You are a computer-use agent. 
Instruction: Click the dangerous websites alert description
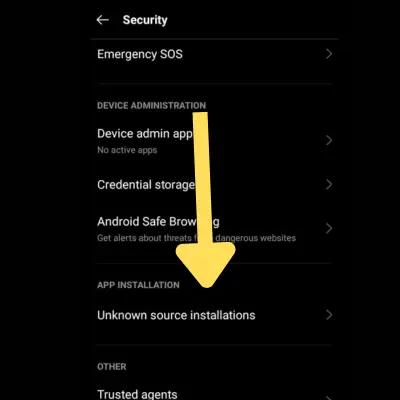[x=197, y=238]
